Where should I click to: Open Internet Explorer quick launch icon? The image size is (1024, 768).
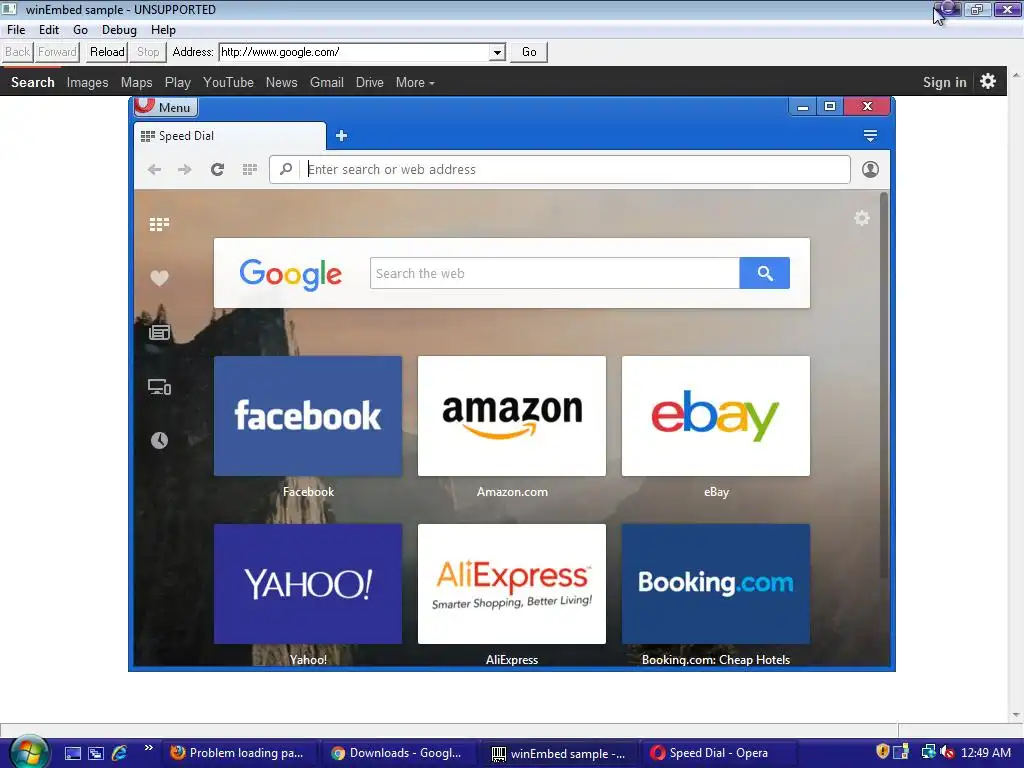[120, 753]
